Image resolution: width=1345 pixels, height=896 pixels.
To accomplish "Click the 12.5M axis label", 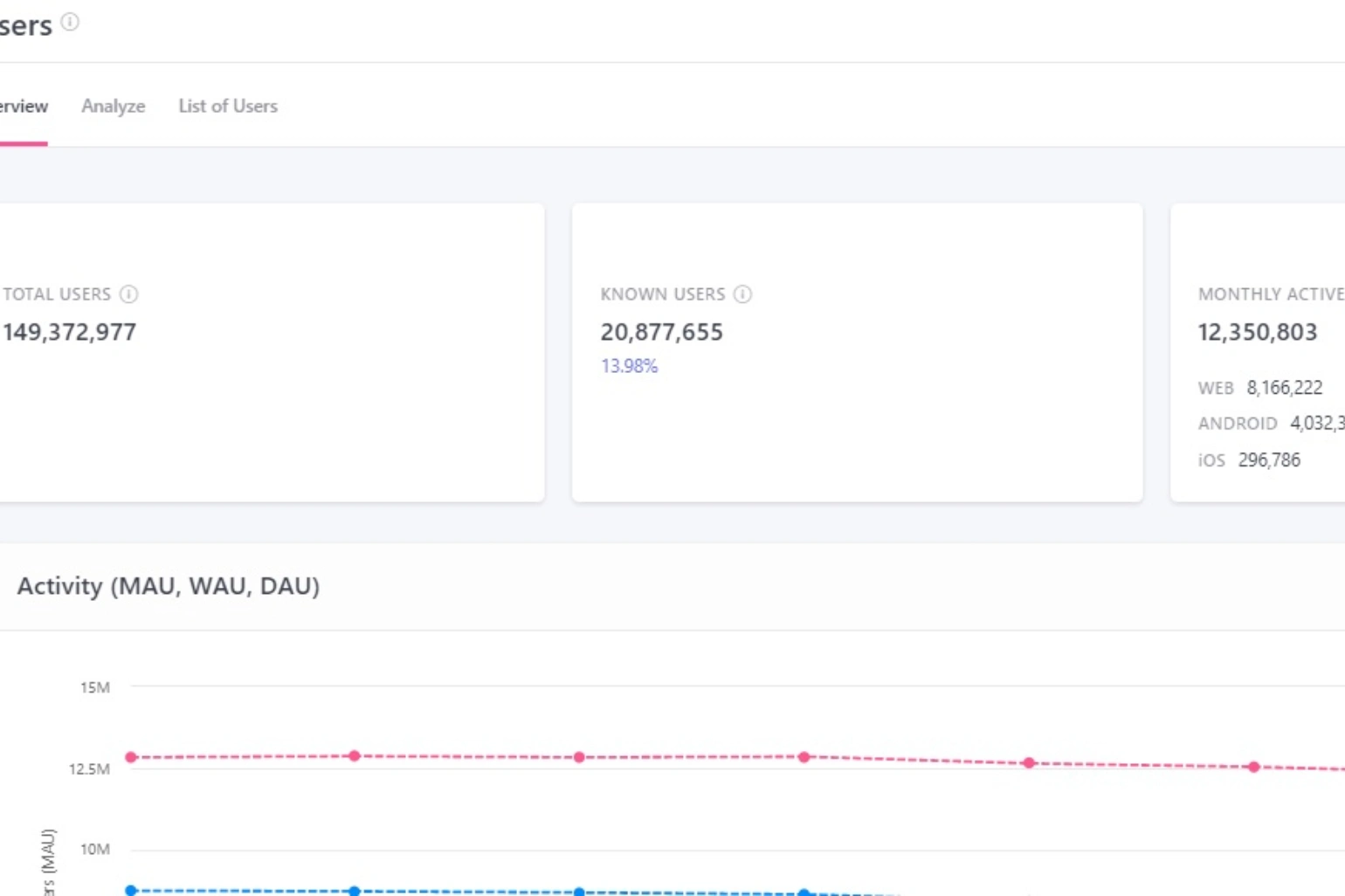I will pyautogui.click(x=90, y=769).
